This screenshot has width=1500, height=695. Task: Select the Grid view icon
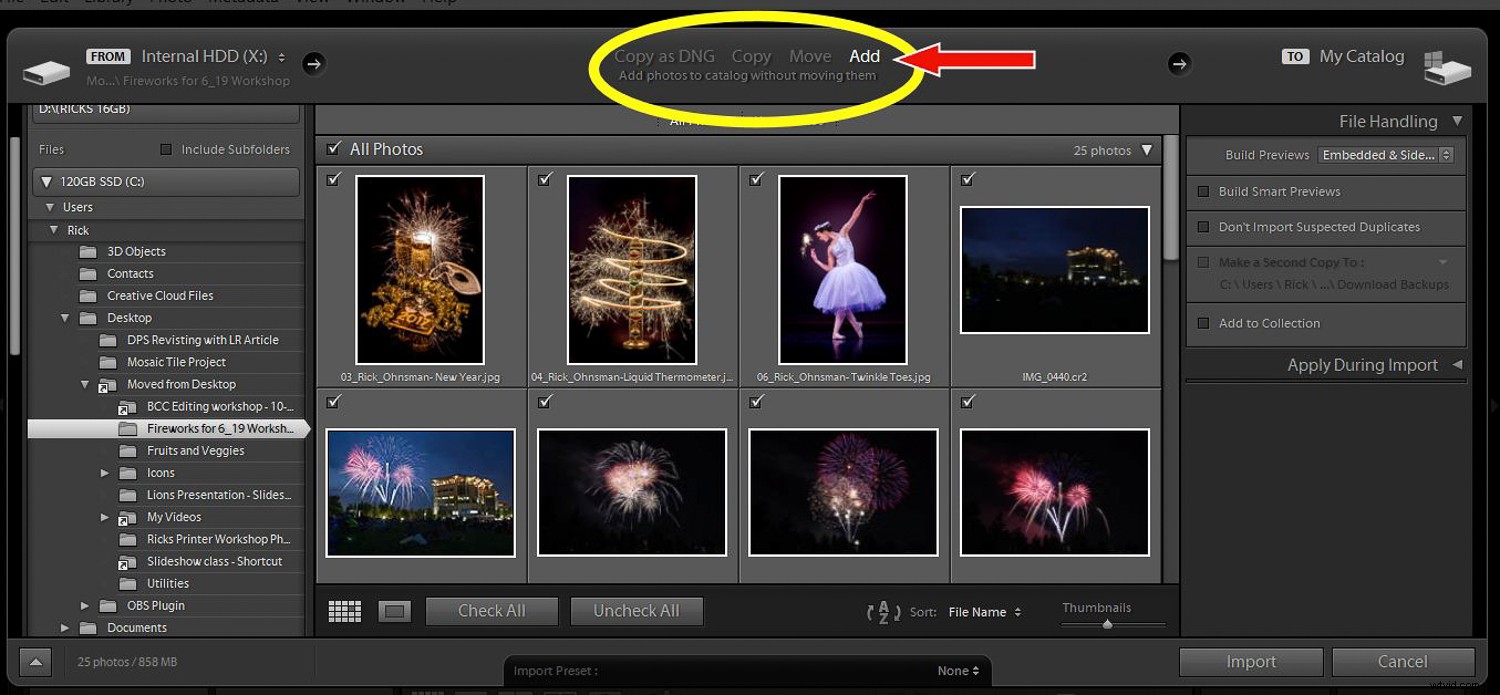click(x=344, y=610)
